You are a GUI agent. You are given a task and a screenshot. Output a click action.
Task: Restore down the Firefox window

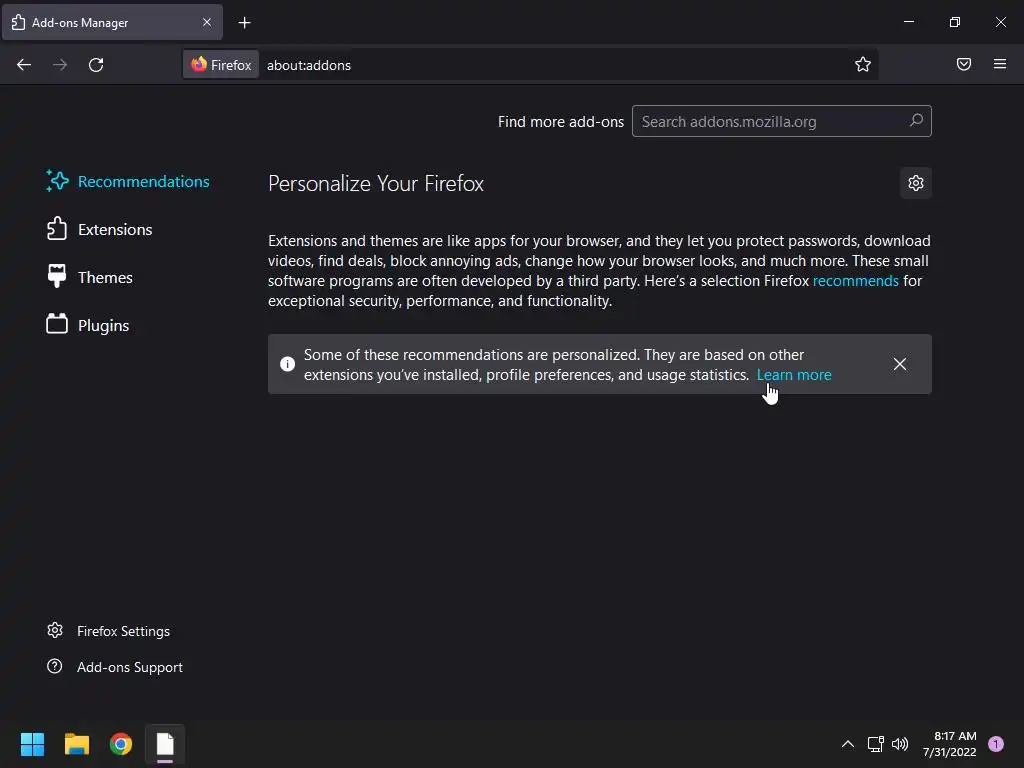[x=955, y=22]
